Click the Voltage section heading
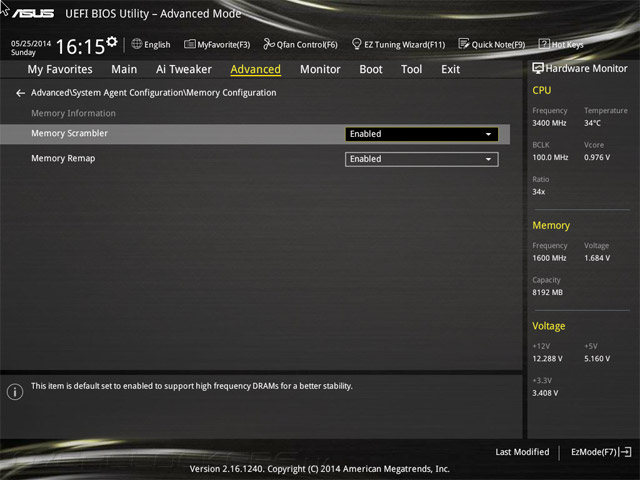The width and height of the screenshot is (640, 480). tap(549, 326)
